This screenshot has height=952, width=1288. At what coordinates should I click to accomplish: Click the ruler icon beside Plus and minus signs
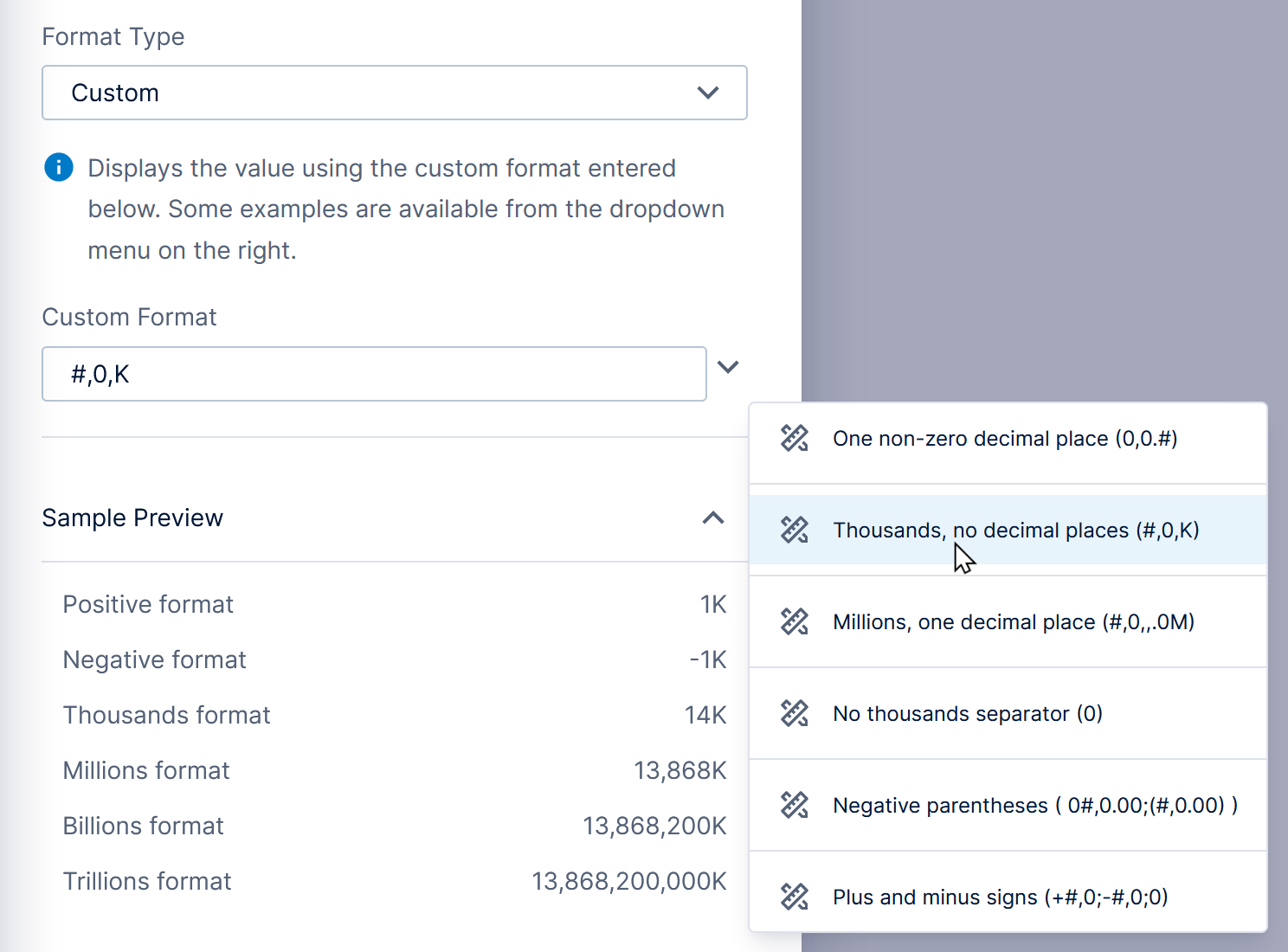(794, 897)
